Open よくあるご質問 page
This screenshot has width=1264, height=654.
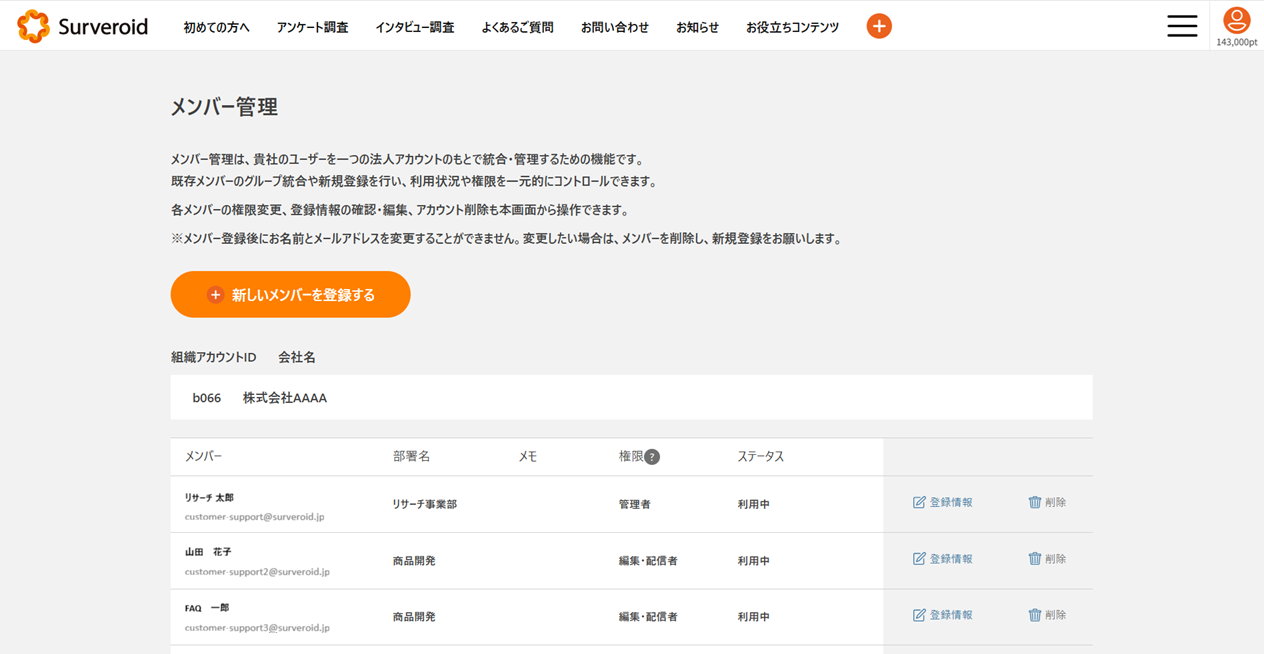[517, 28]
